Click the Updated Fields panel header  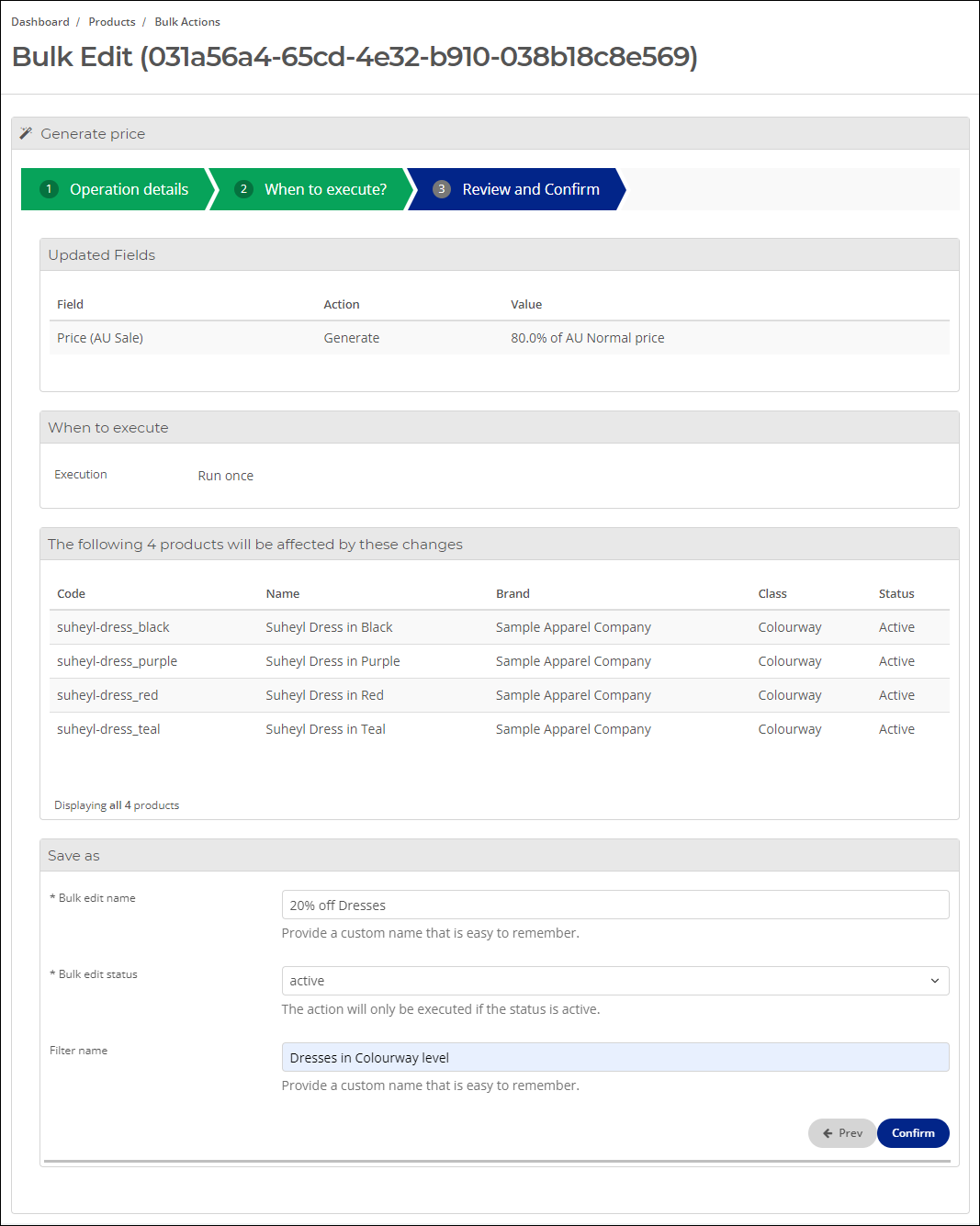[500, 255]
